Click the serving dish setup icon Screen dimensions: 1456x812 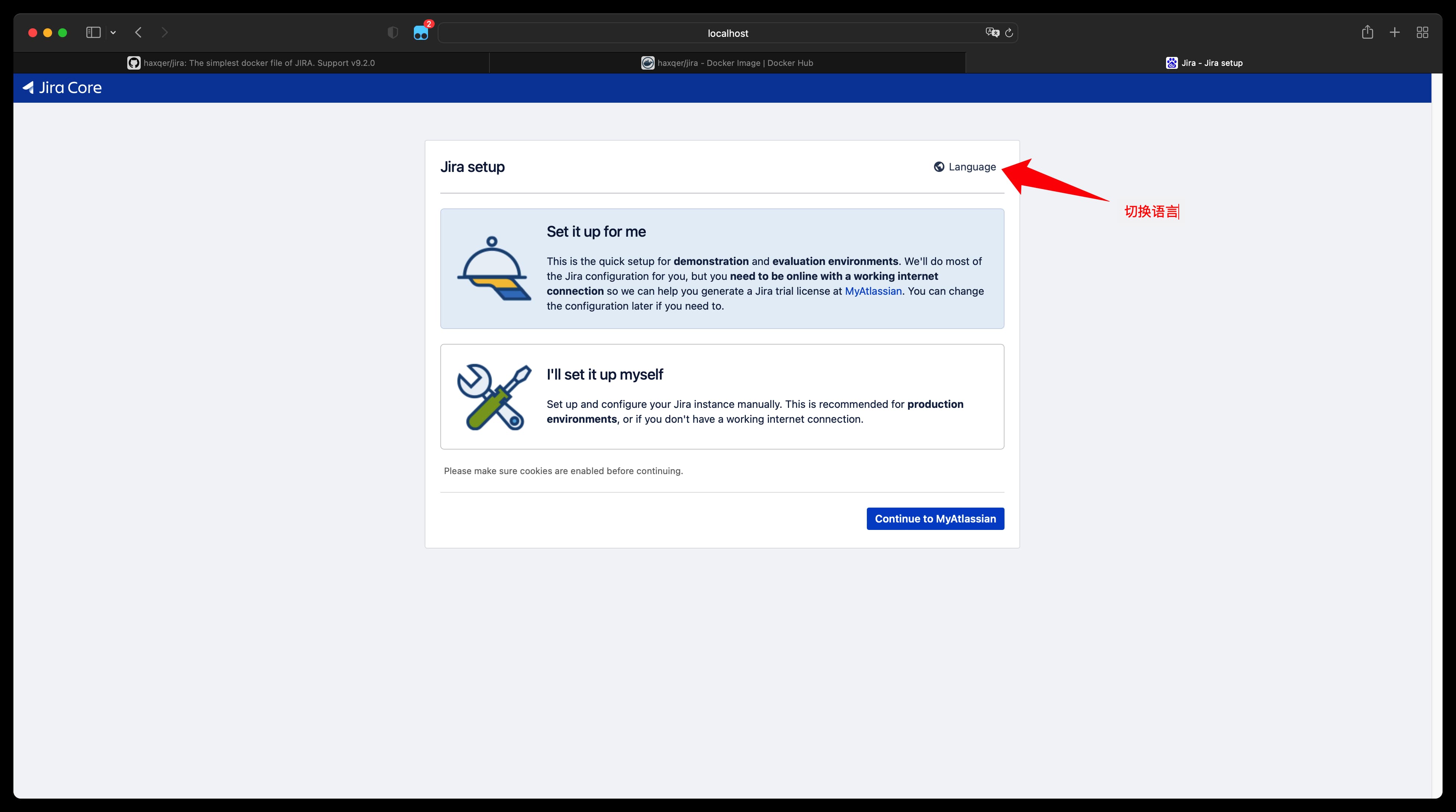(x=494, y=268)
